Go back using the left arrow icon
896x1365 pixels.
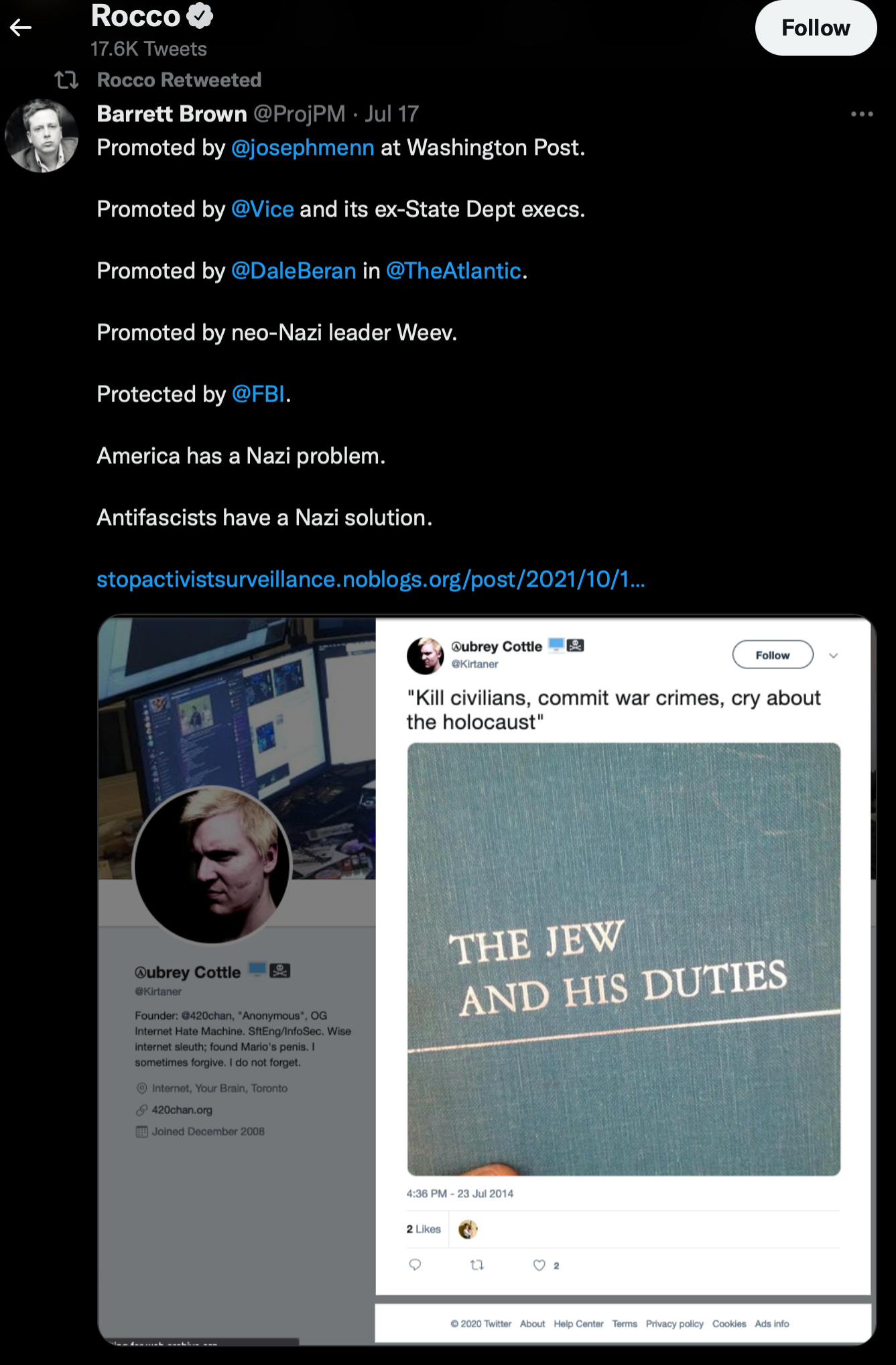21,27
